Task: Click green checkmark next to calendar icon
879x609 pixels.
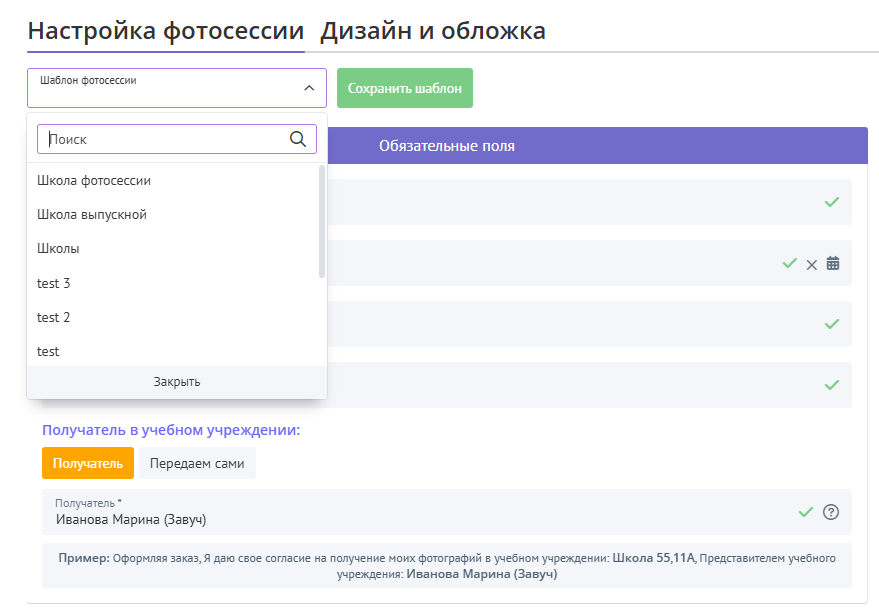Action: (790, 263)
